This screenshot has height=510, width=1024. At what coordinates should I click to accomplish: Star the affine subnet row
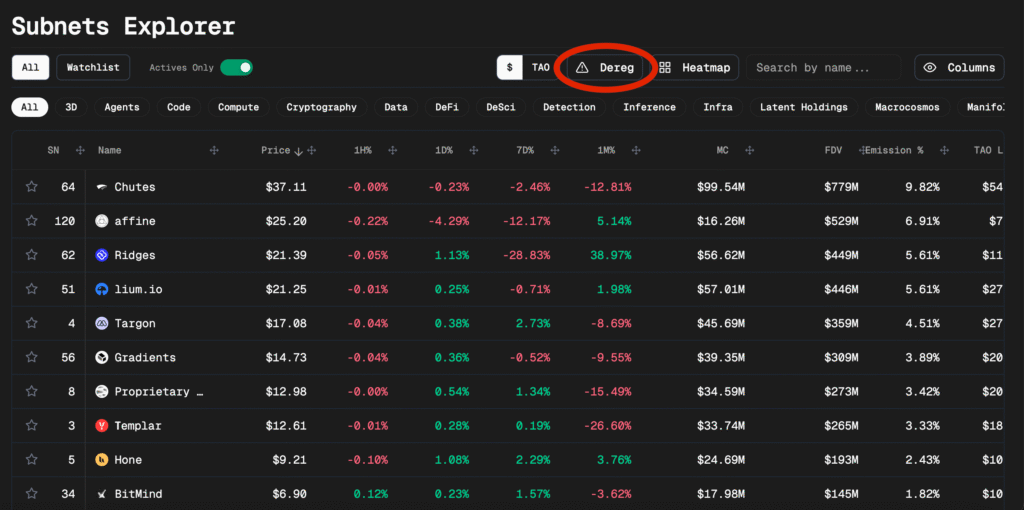click(31, 221)
